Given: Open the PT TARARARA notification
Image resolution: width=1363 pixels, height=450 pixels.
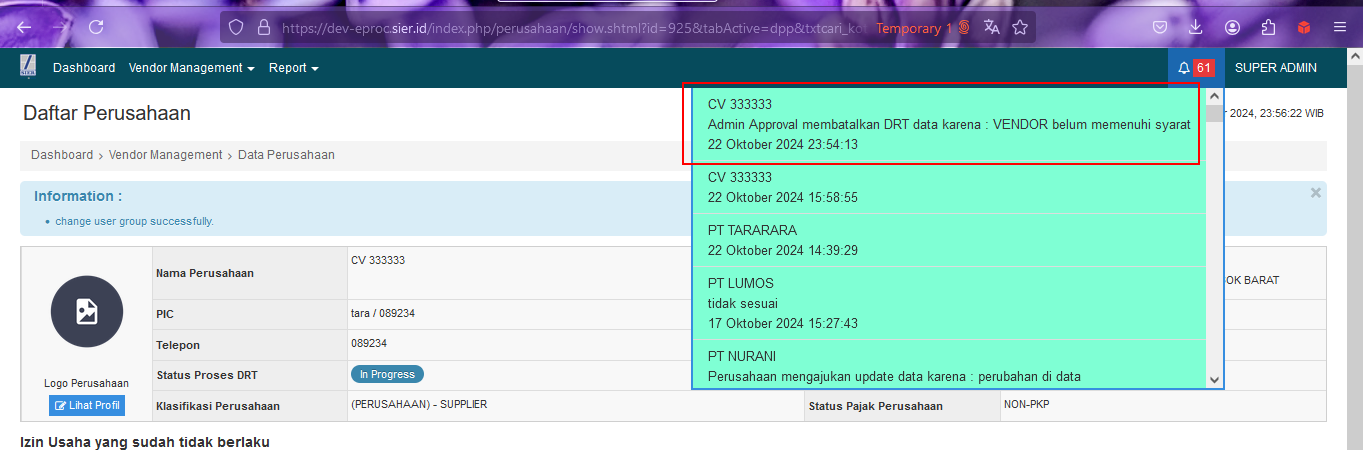Looking at the screenshot, I should 947,240.
